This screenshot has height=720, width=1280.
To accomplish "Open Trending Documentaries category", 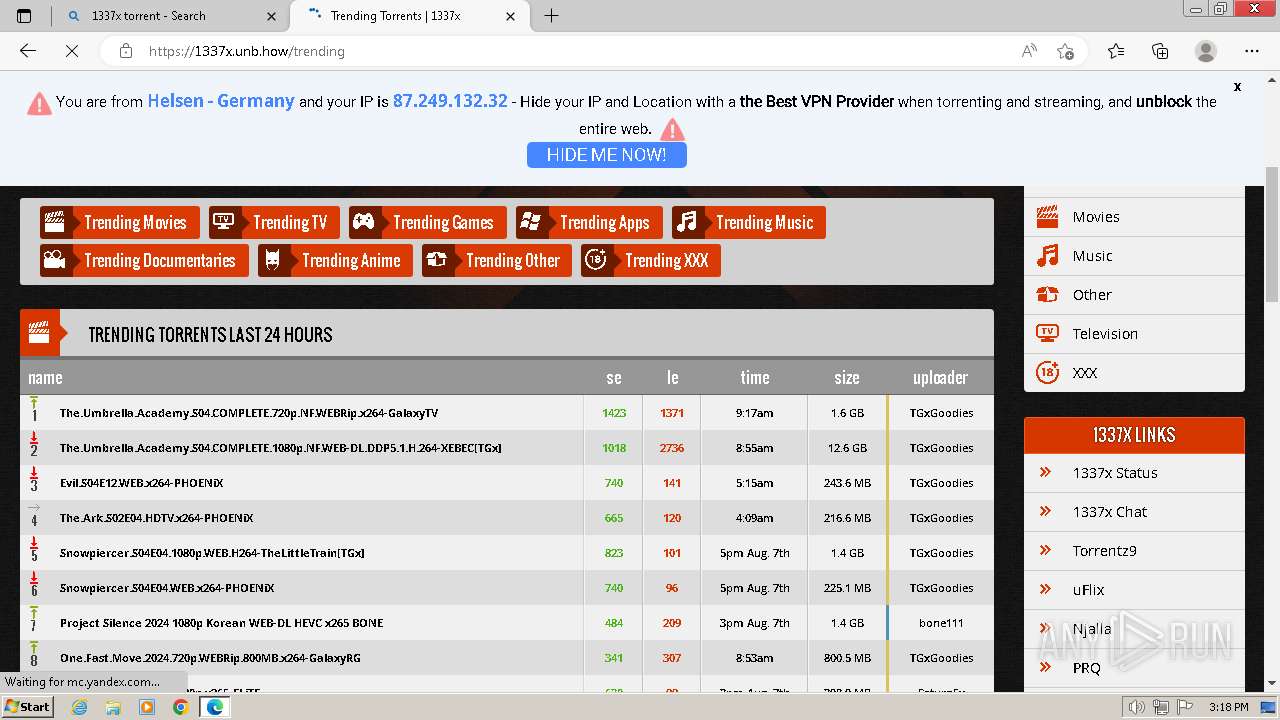I will point(144,260).
